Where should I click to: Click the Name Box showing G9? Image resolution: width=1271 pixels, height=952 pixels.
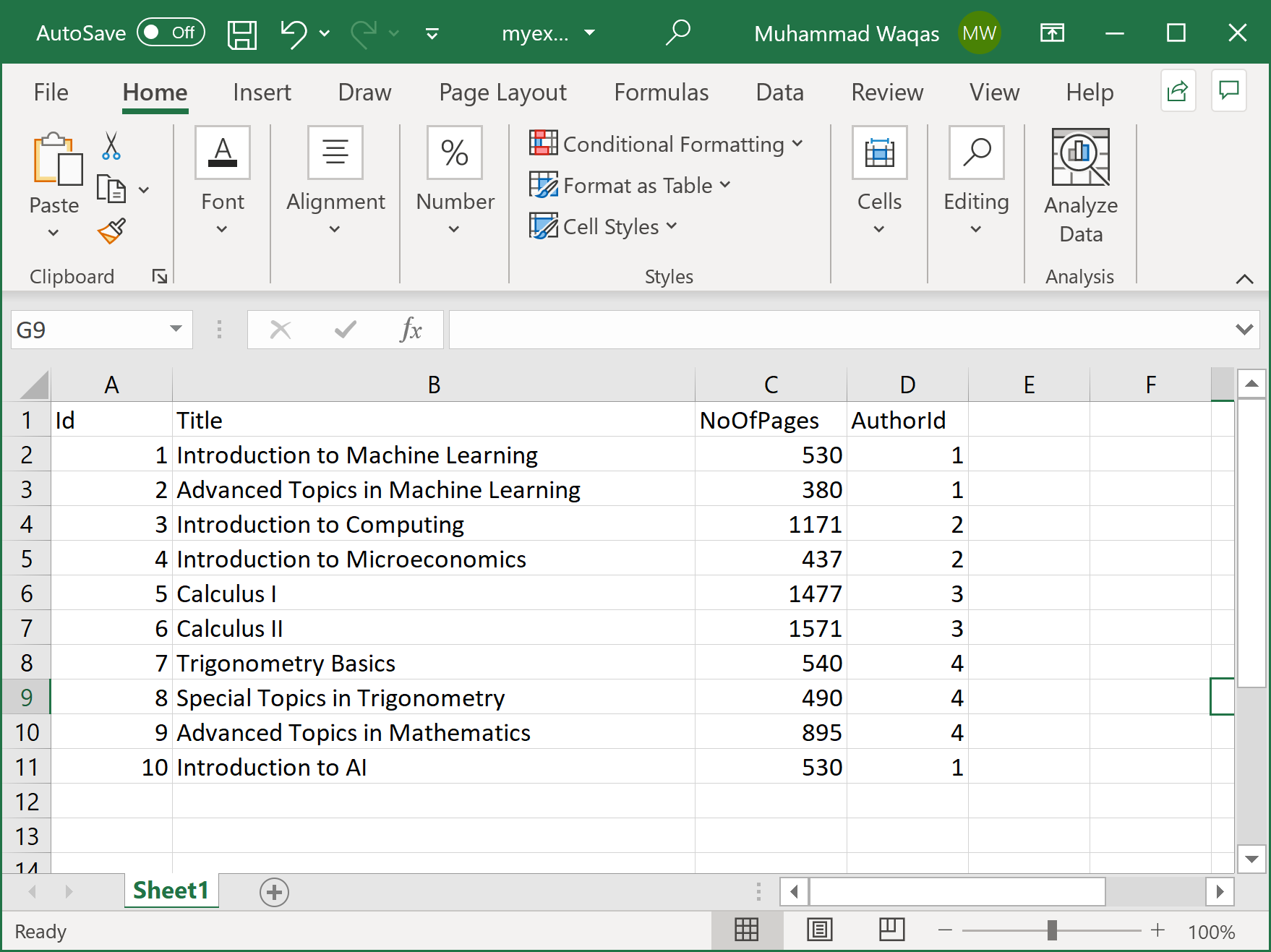tap(89, 330)
